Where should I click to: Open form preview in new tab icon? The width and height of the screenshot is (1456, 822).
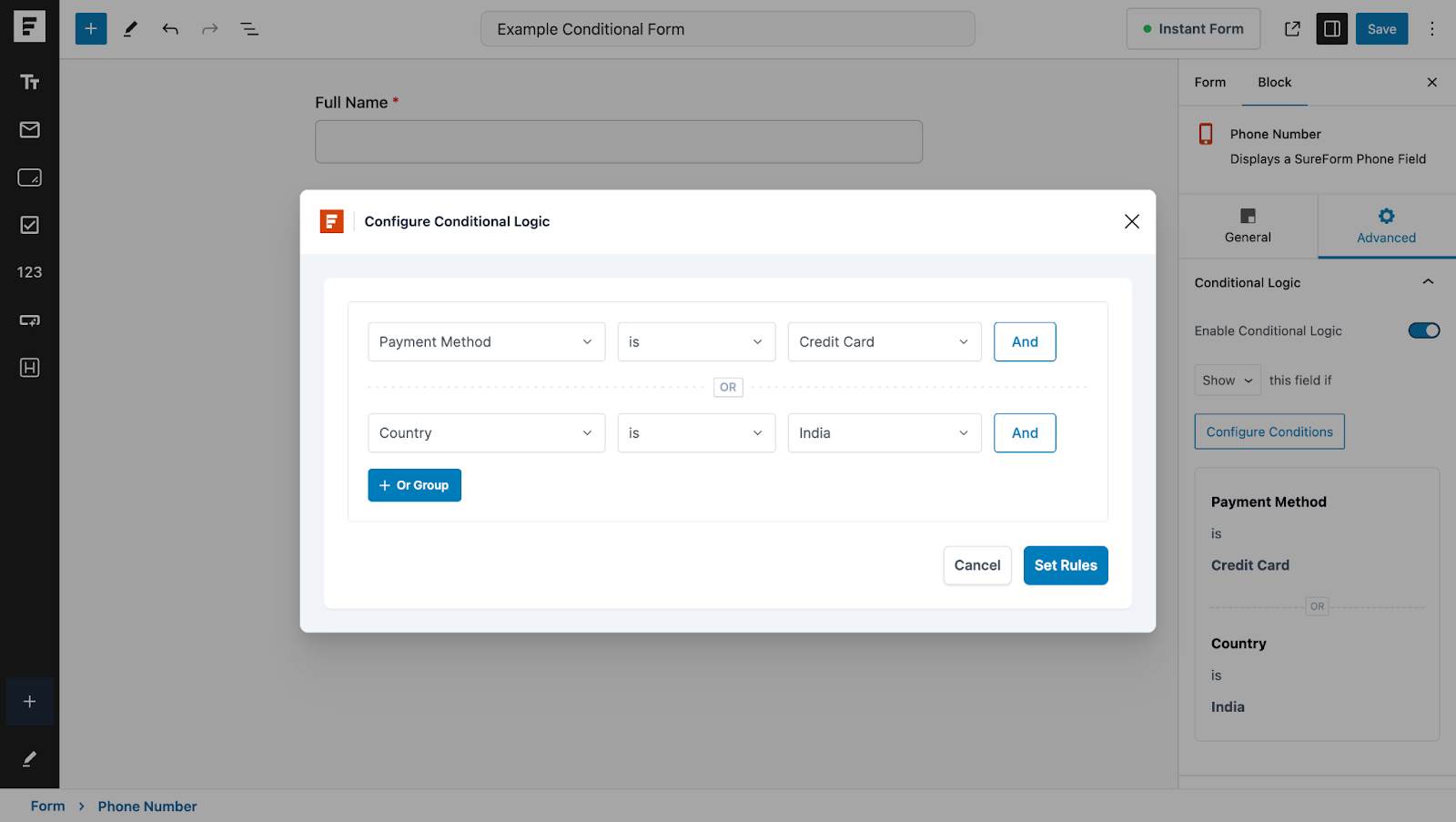[1292, 29]
